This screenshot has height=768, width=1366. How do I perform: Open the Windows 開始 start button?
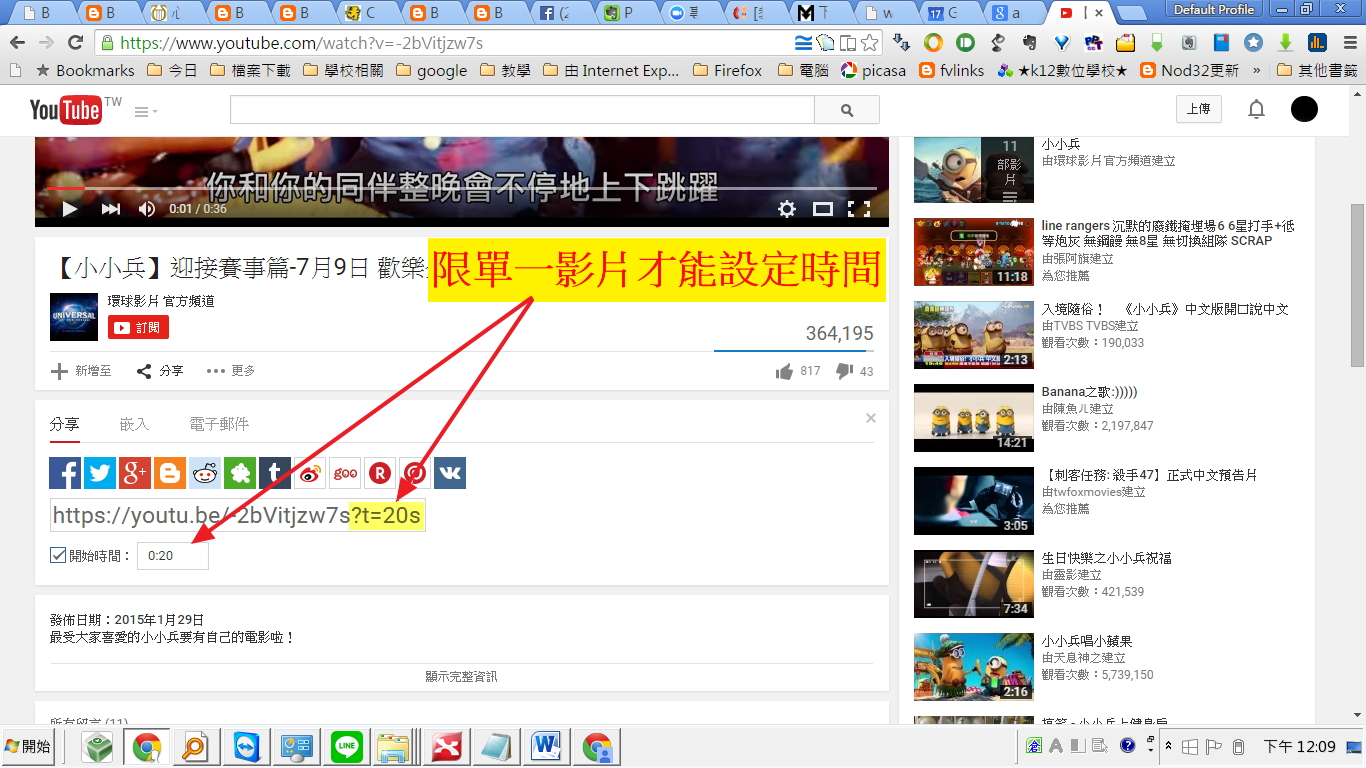tap(28, 746)
